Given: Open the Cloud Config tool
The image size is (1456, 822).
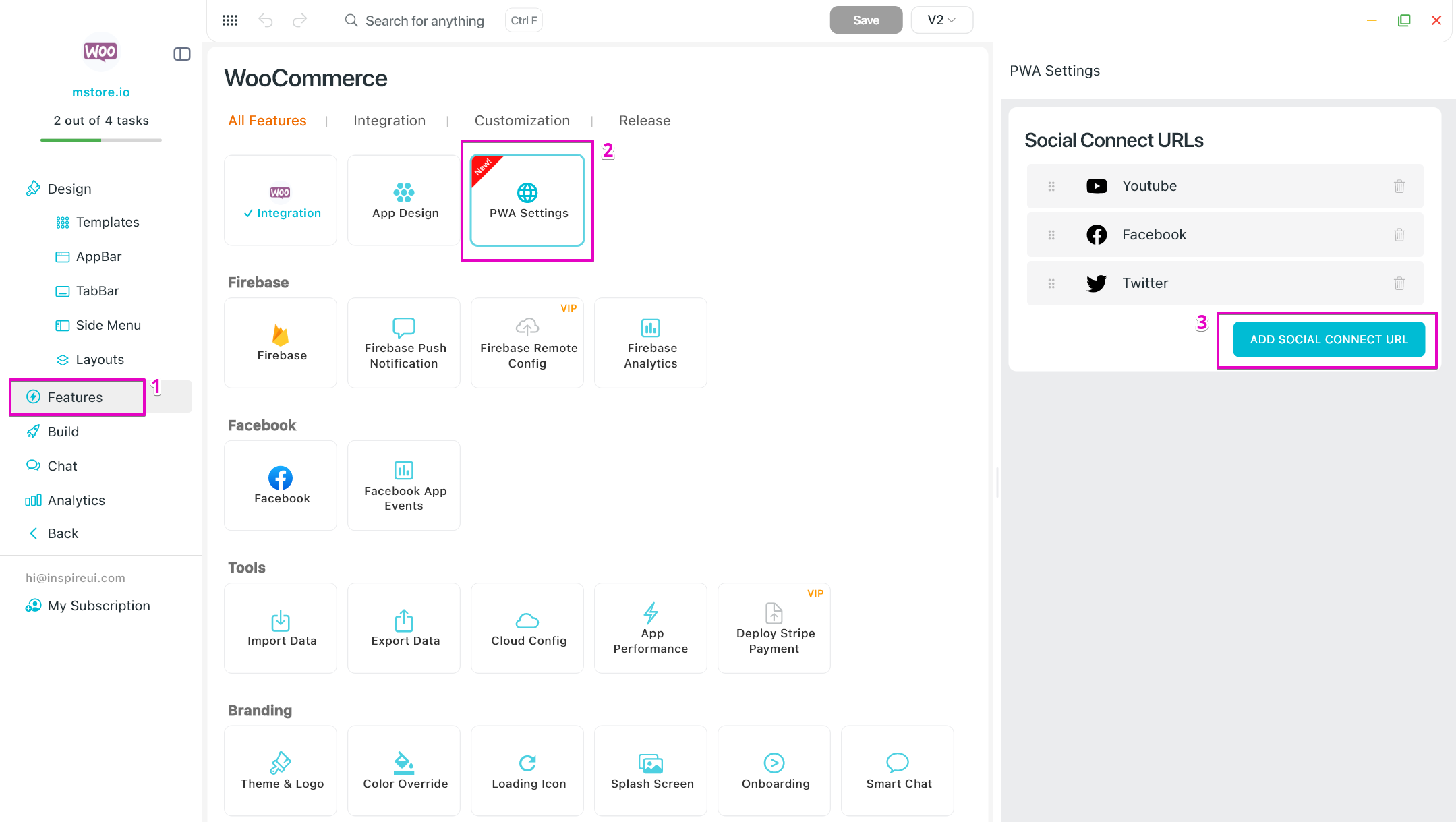Looking at the screenshot, I should [x=527, y=628].
